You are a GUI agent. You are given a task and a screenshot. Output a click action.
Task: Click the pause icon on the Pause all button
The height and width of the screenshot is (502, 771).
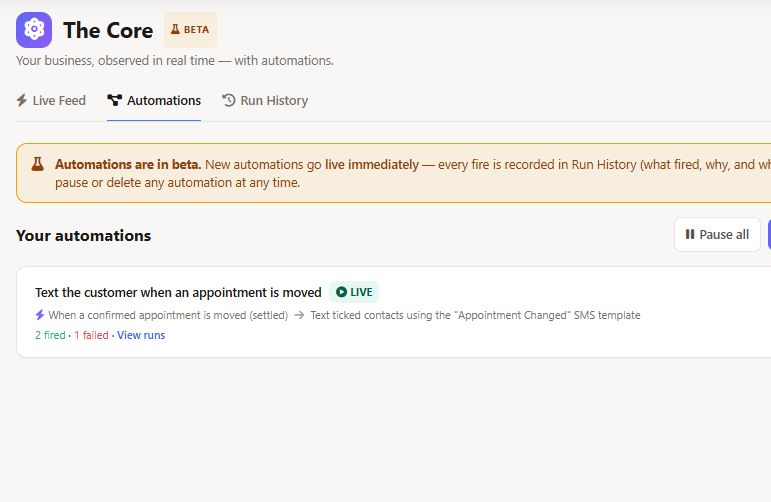tap(690, 235)
